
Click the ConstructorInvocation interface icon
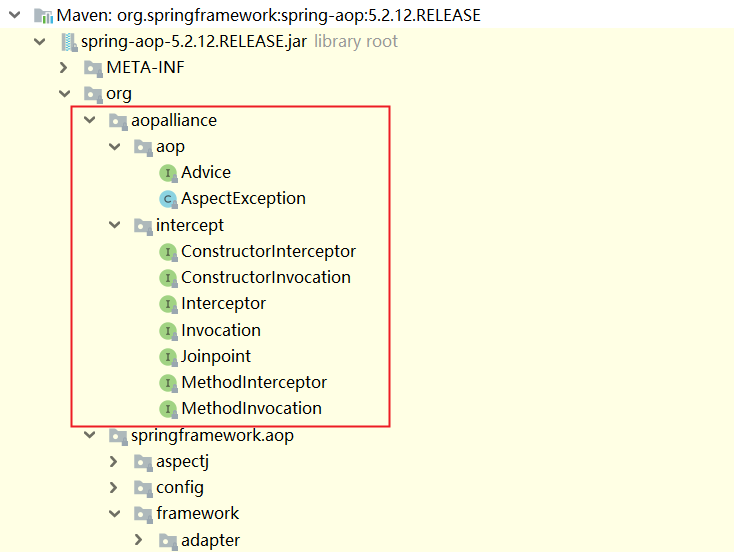coord(168,278)
